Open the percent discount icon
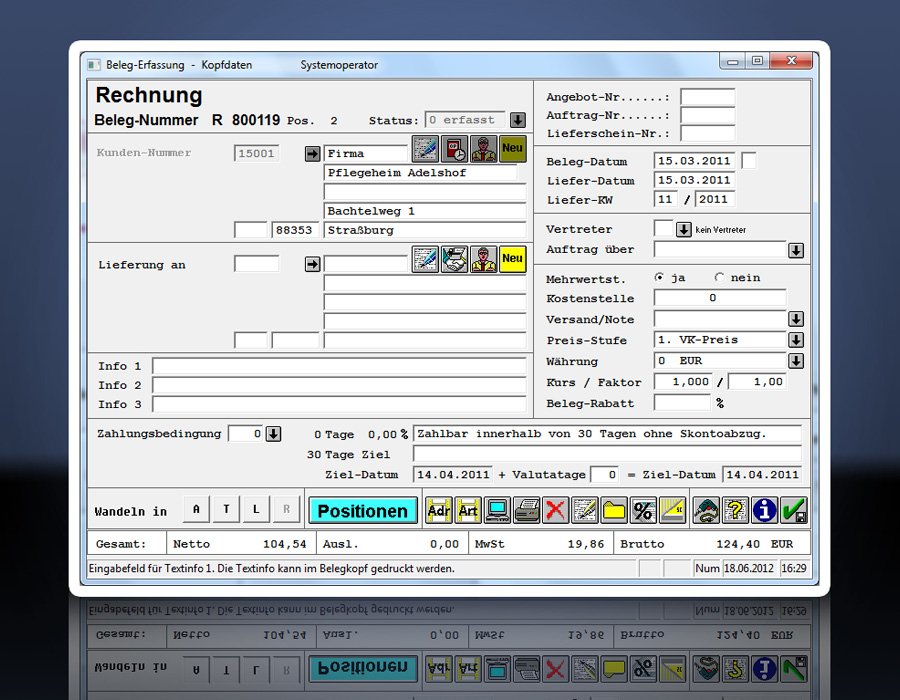This screenshot has width=900, height=700. click(643, 510)
